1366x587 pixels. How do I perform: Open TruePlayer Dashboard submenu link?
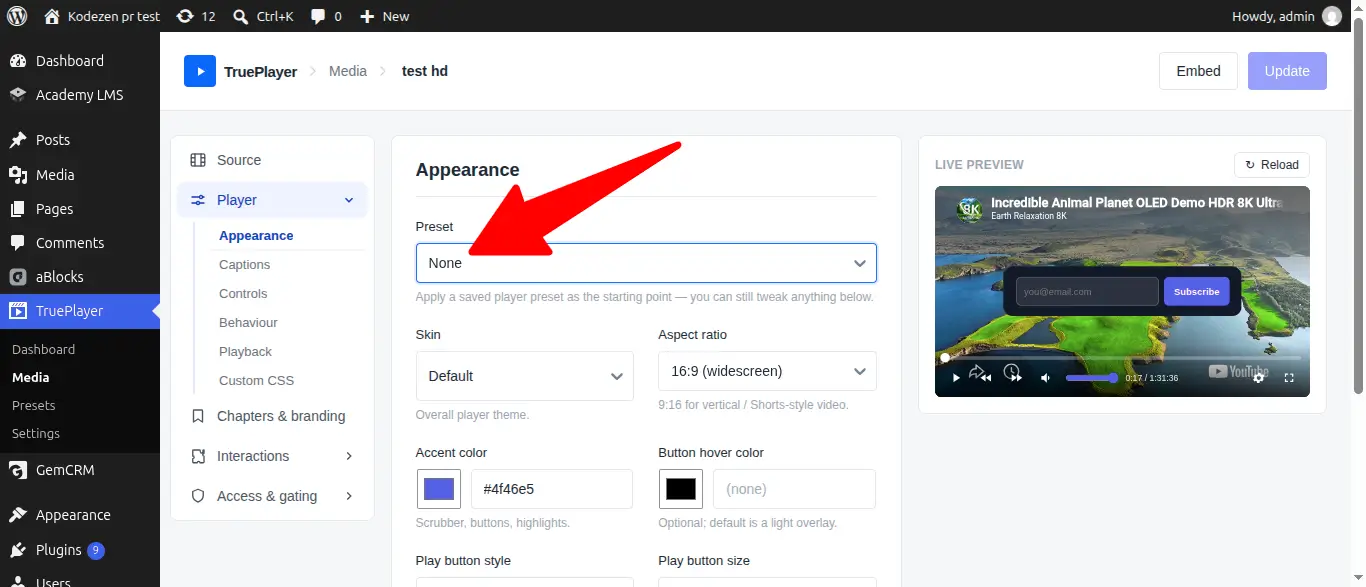point(44,349)
